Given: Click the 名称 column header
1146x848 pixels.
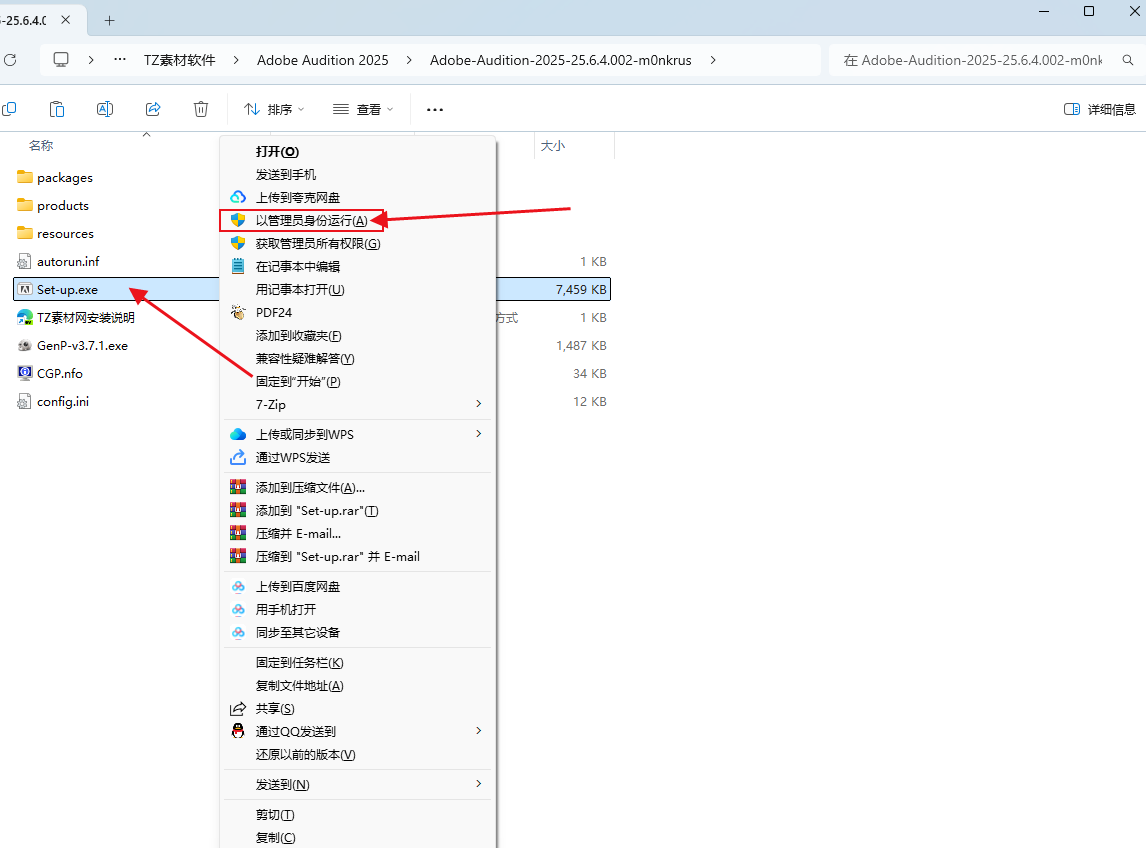Looking at the screenshot, I should [41, 145].
